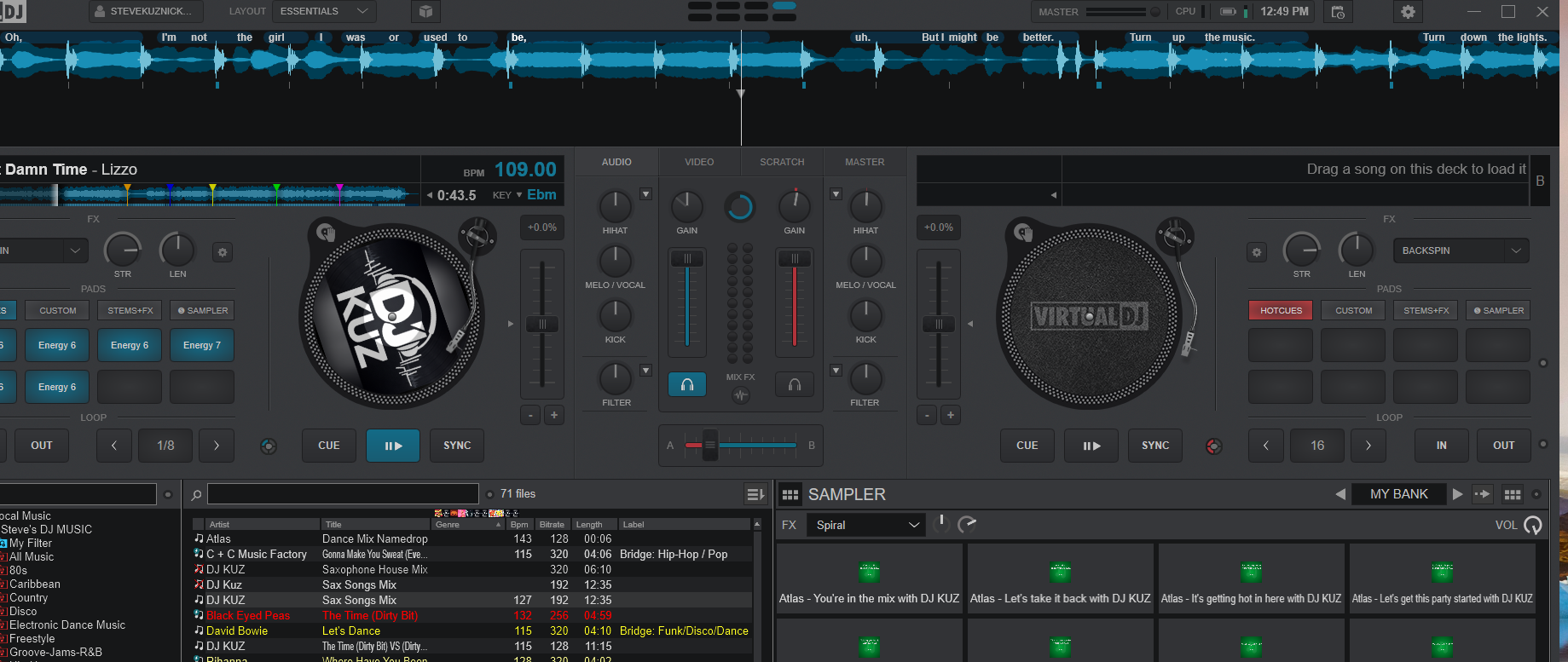1568x662 pixels.
Task: Pause the left deck with play/pause
Action: [393, 446]
